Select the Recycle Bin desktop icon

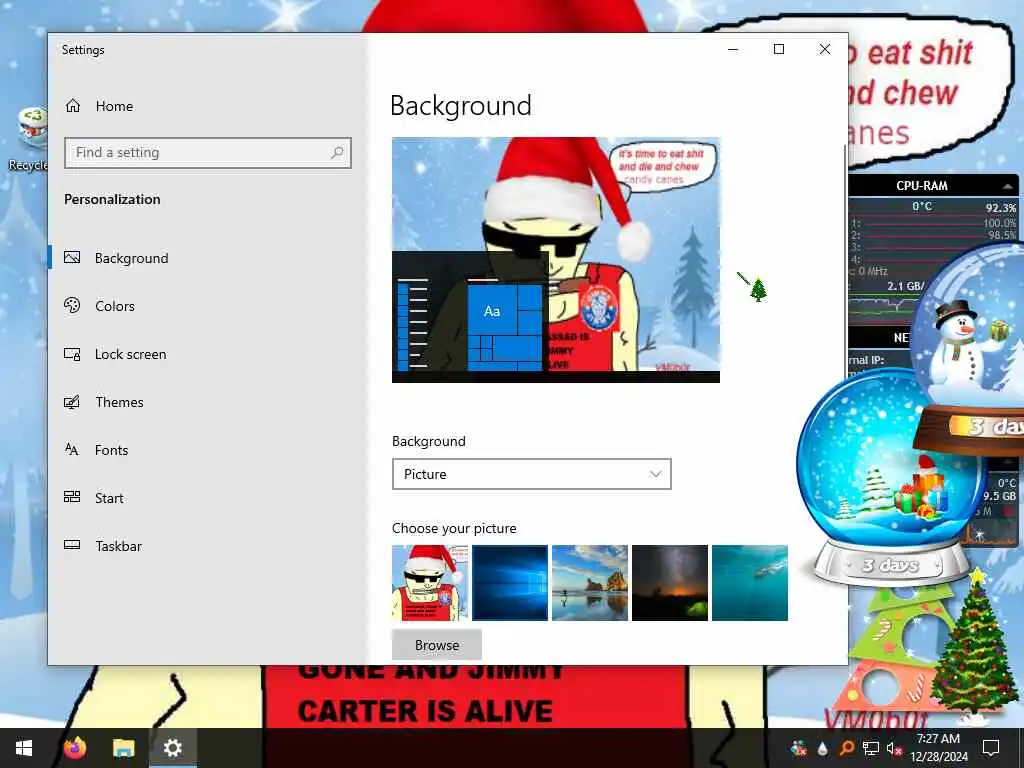pos(29,138)
